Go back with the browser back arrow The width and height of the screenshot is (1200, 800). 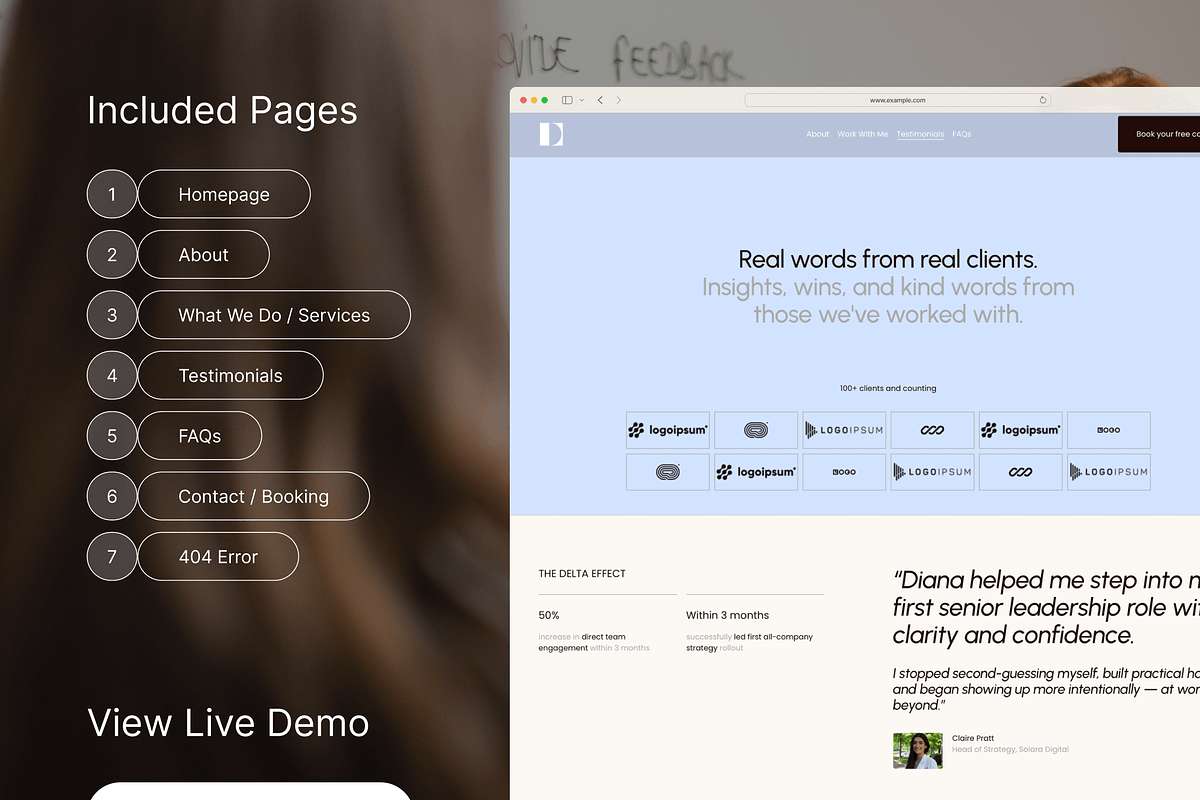(600, 100)
